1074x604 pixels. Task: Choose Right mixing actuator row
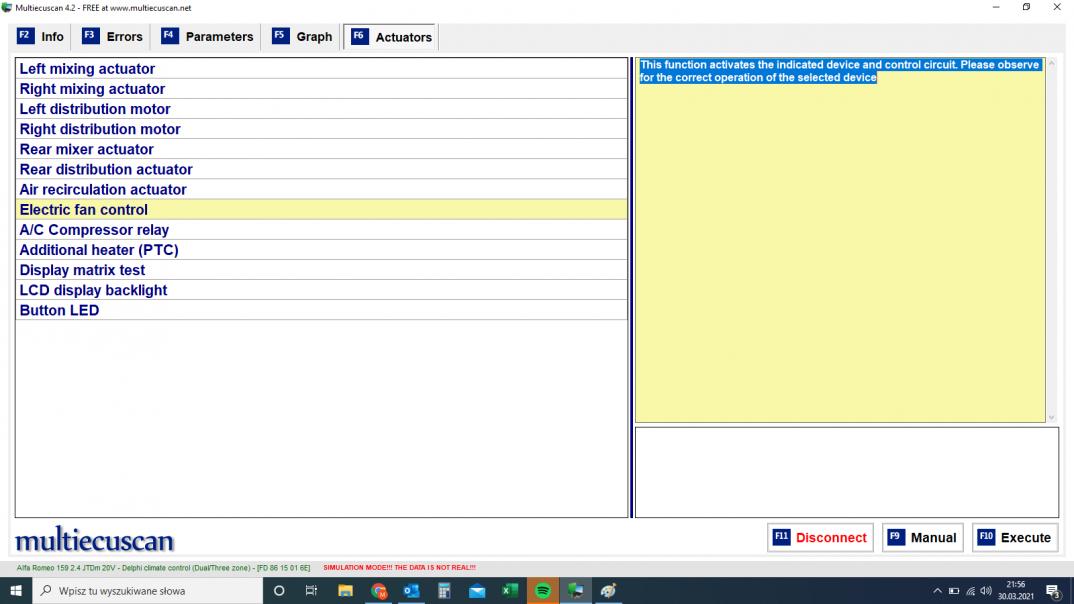tap(321, 89)
